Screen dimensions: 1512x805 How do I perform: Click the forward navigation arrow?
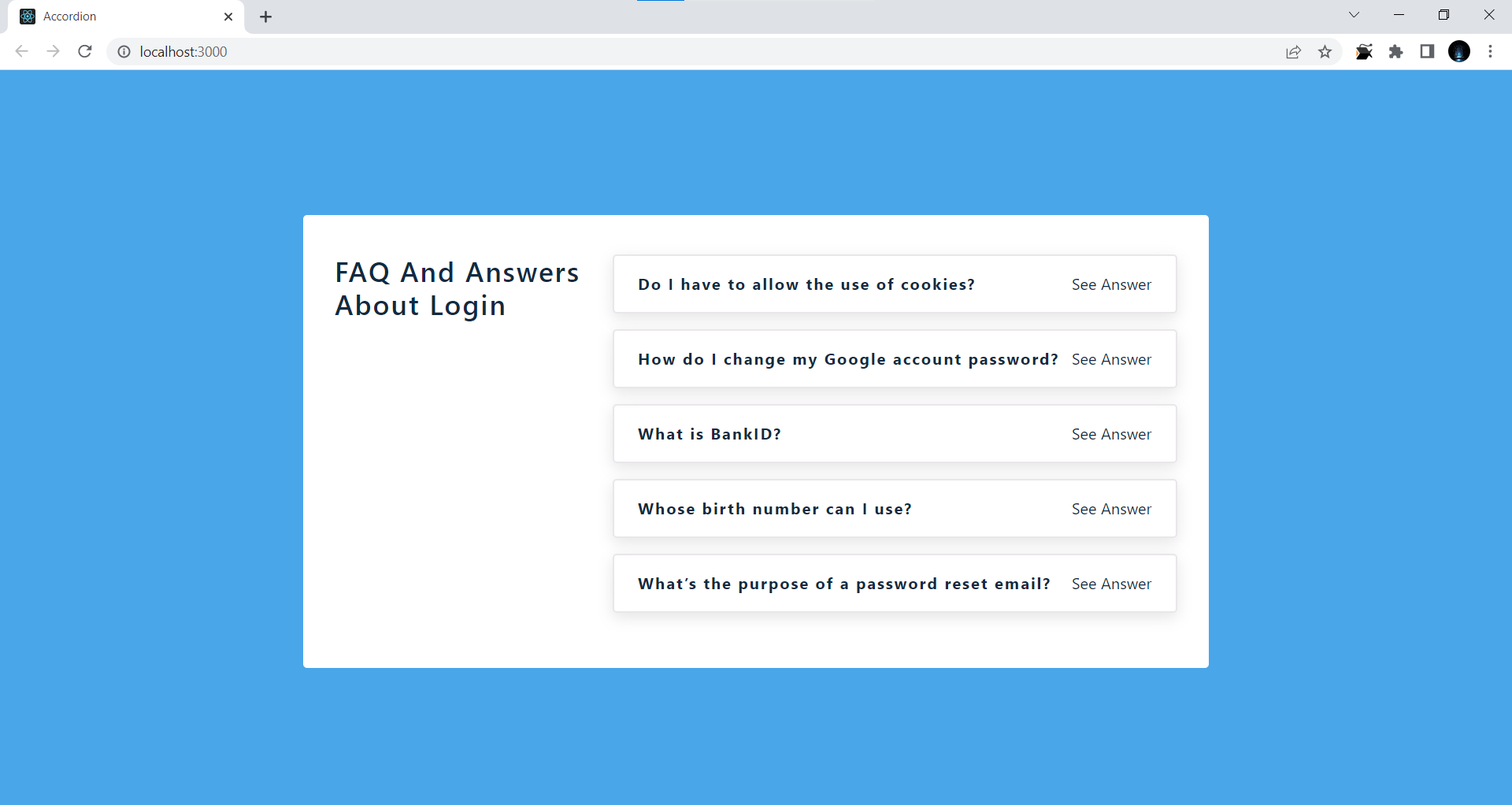pyautogui.click(x=53, y=51)
